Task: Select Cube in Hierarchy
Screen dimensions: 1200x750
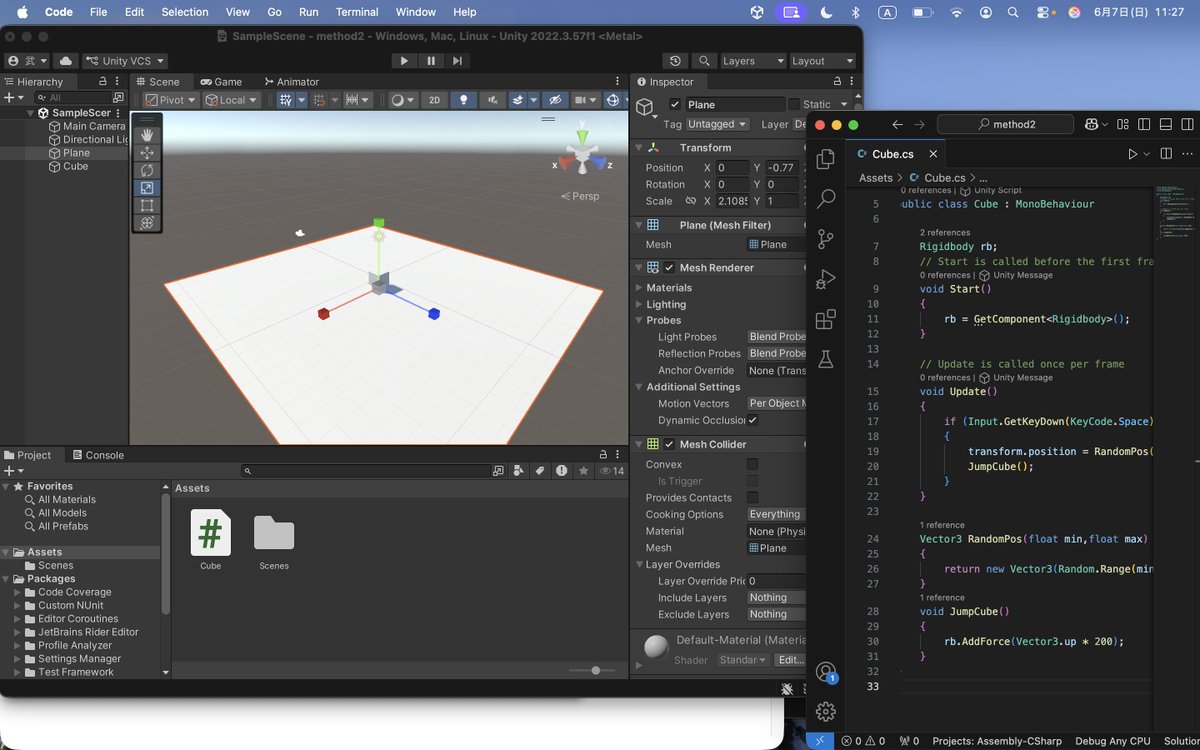Action: 76,166
